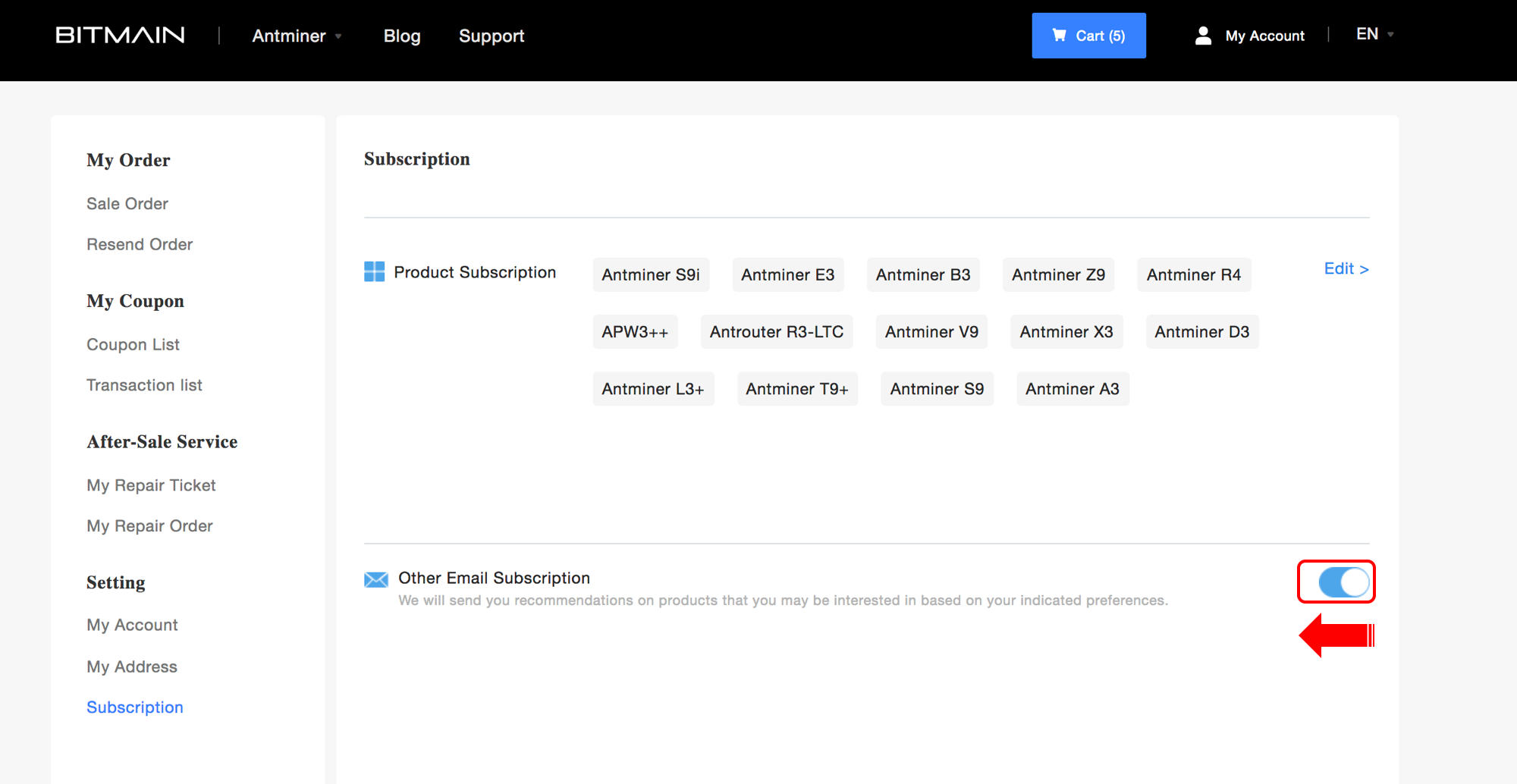Click the user profile icon
1517x784 pixels.
coord(1203,36)
